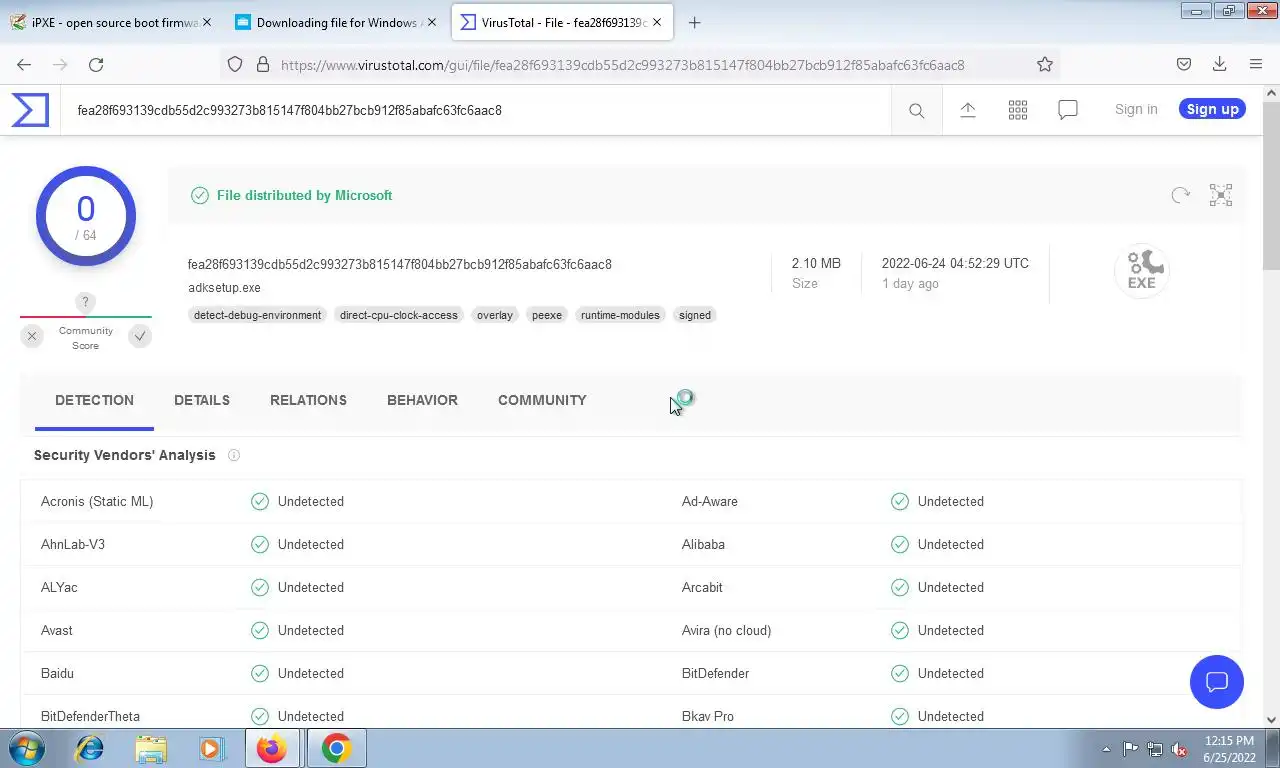The height and width of the screenshot is (768, 1280).
Task: Reanalyze file with the refresh icon
Action: coord(1181,195)
